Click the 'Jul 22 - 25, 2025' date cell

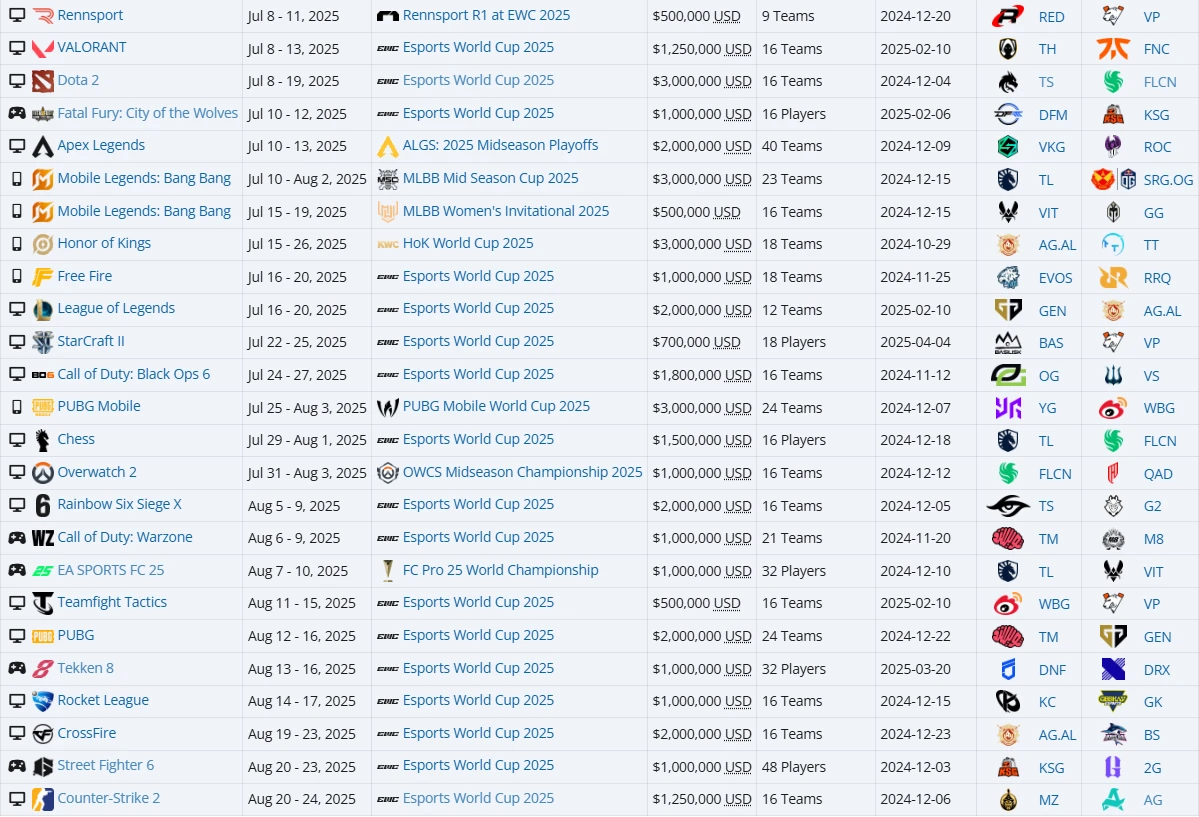coord(297,342)
